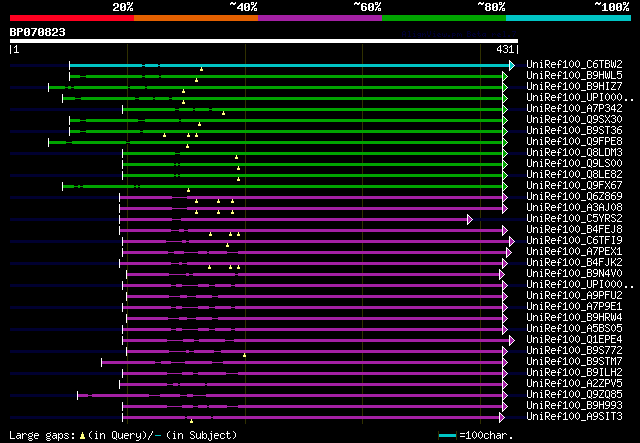Screen dimensions: 640x443
Task: Open the UniRef100_B9ST36 hit label
Action: (574, 131)
